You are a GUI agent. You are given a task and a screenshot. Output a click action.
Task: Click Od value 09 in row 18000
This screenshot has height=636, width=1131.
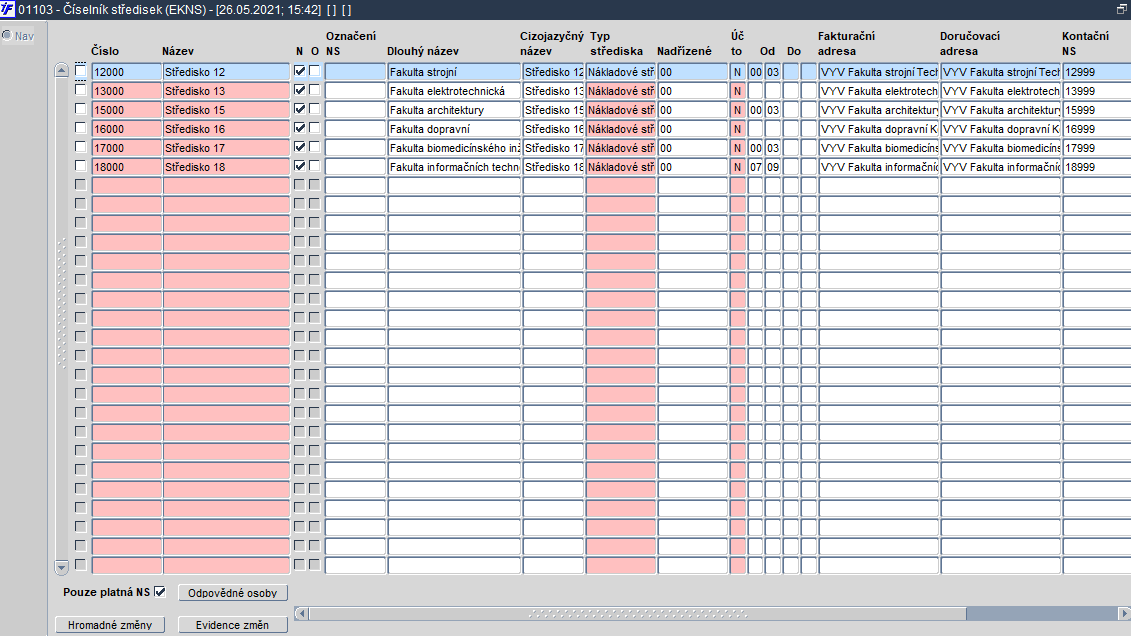[x=773, y=167]
